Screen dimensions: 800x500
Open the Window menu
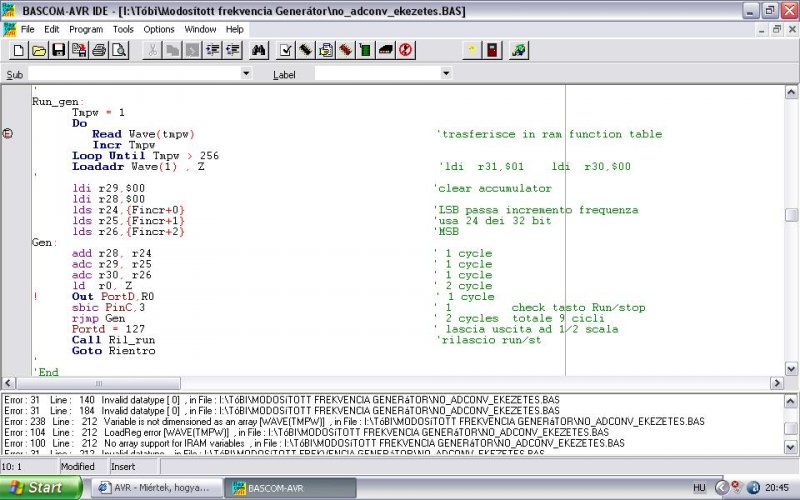point(200,29)
